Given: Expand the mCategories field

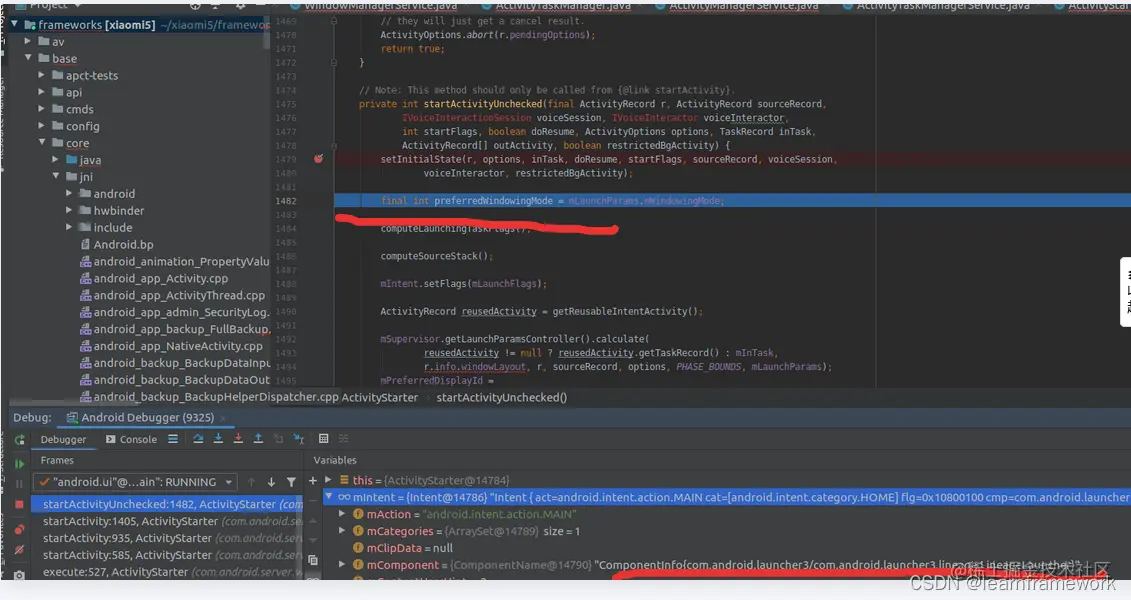Looking at the screenshot, I should coord(342,531).
